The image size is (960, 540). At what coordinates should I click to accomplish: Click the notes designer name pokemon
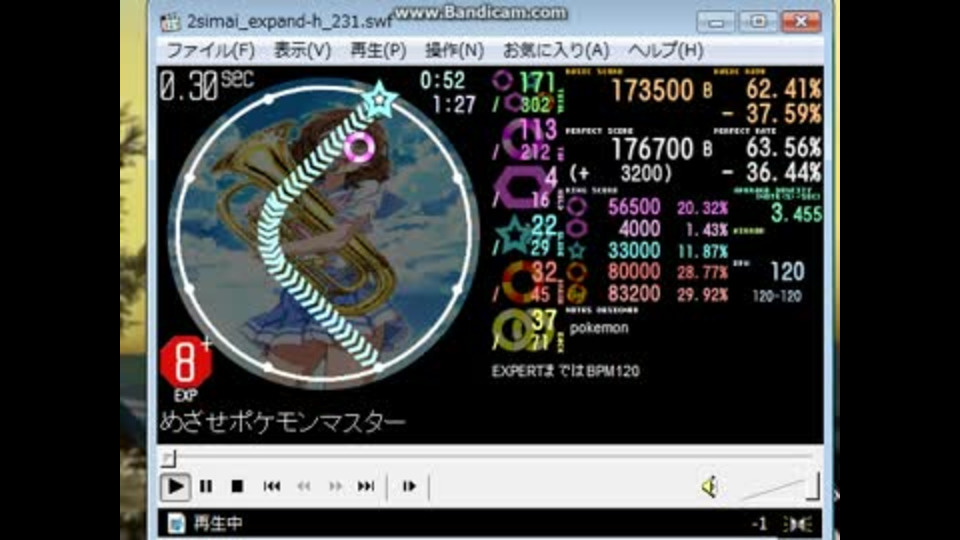click(x=599, y=328)
